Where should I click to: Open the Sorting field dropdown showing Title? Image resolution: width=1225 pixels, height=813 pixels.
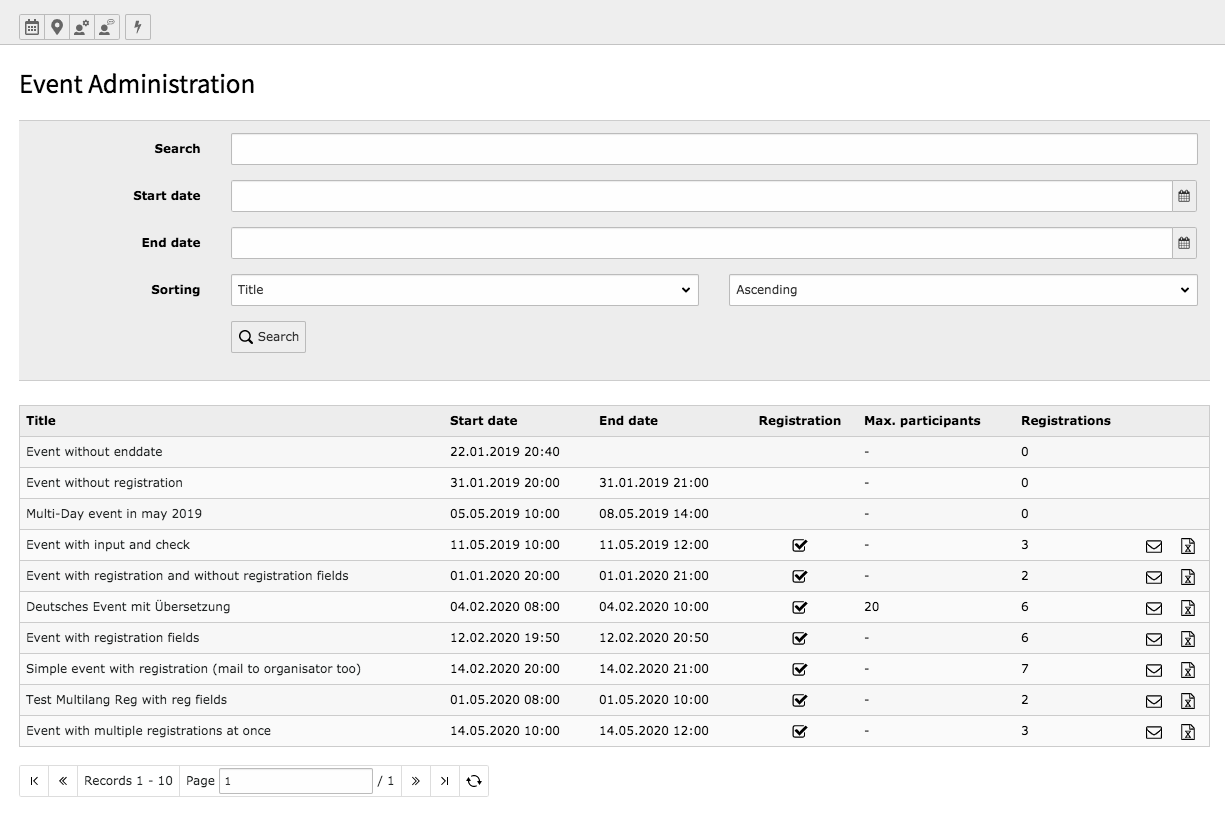coord(464,290)
